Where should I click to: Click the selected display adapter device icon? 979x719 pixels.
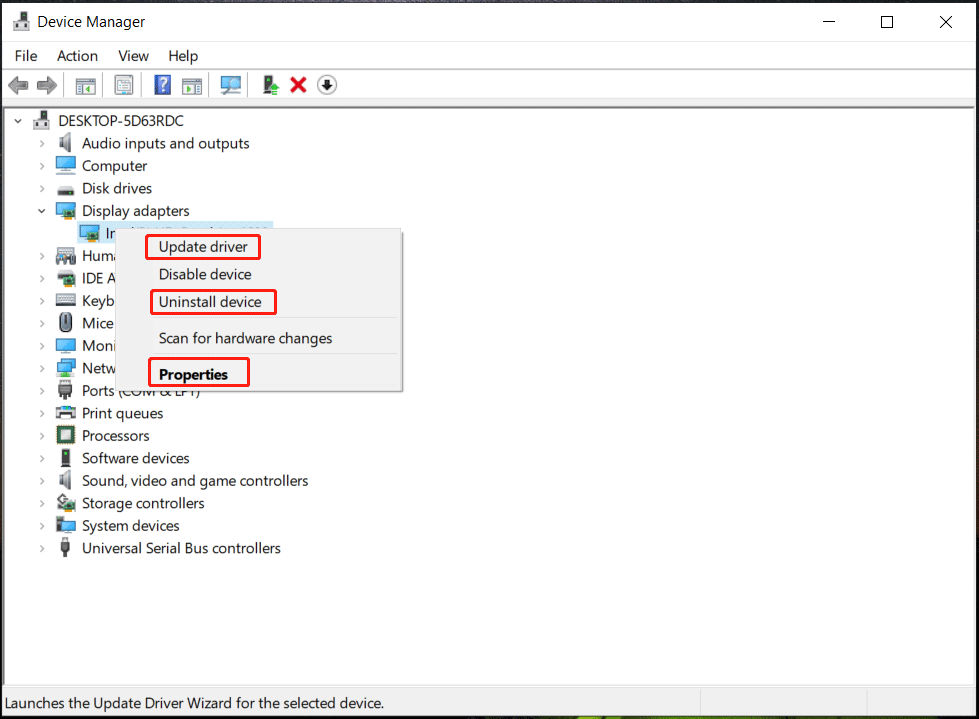pyautogui.click(x=89, y=233)
